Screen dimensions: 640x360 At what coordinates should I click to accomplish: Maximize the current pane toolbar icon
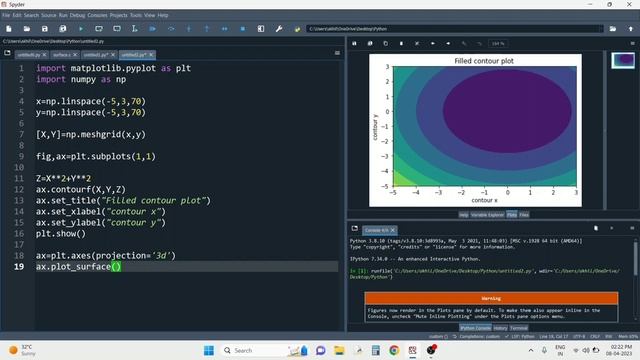(x=261, y=29)
